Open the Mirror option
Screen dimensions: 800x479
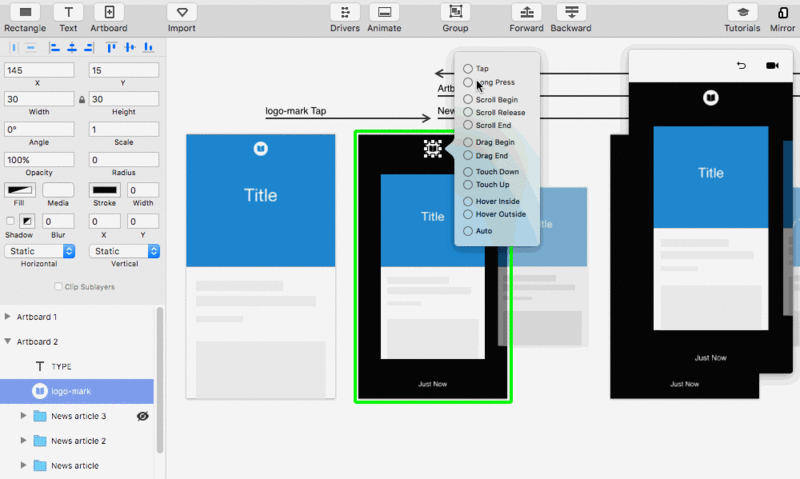coord(782,18)
